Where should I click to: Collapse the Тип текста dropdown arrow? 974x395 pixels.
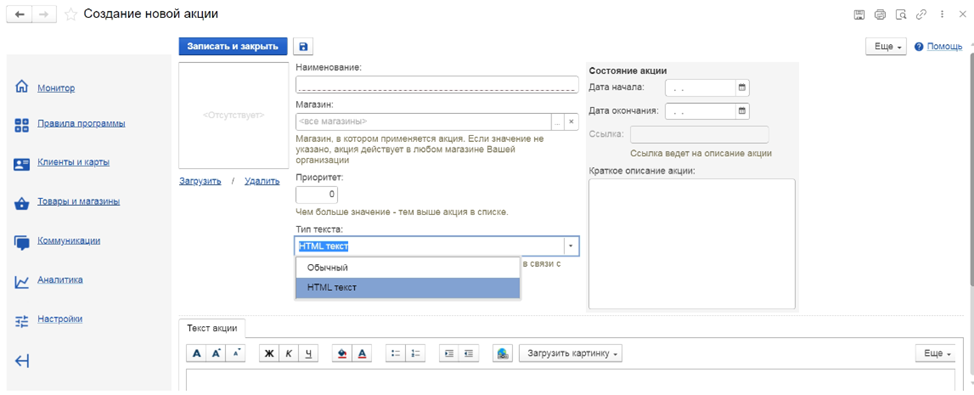(571, 246)
